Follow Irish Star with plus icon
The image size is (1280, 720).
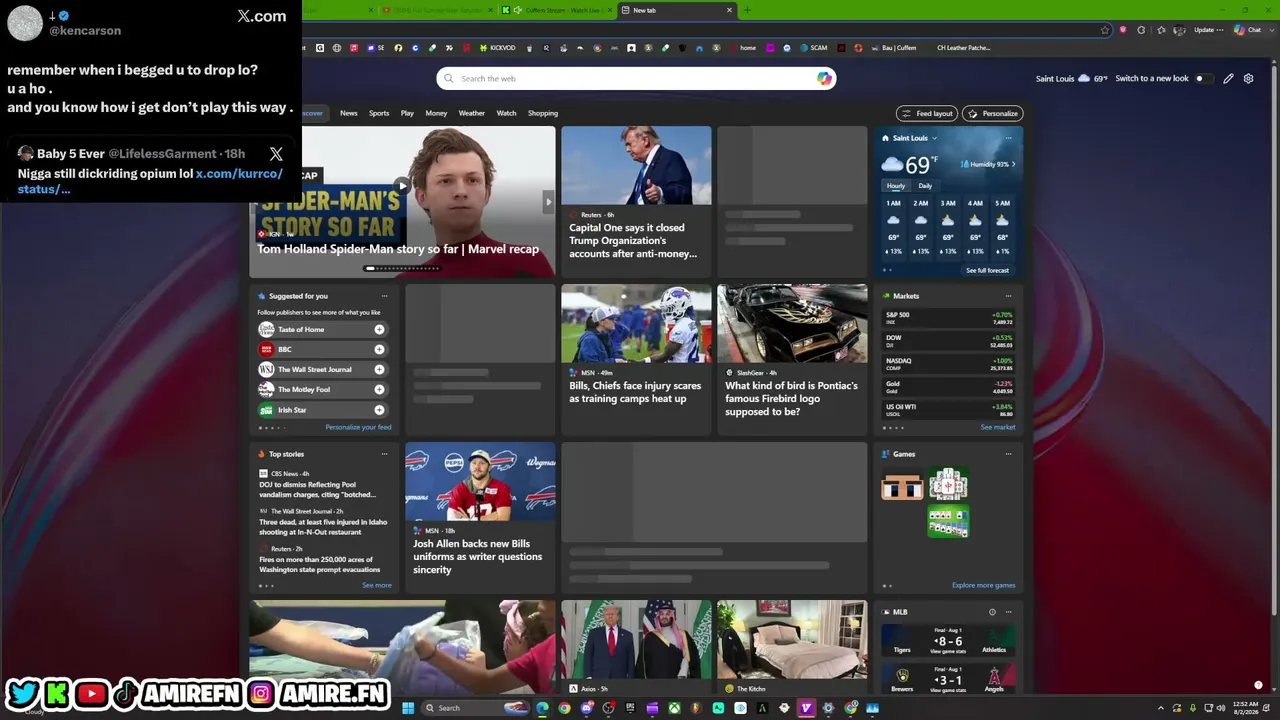pyautogui.click(x=379, y=410)
